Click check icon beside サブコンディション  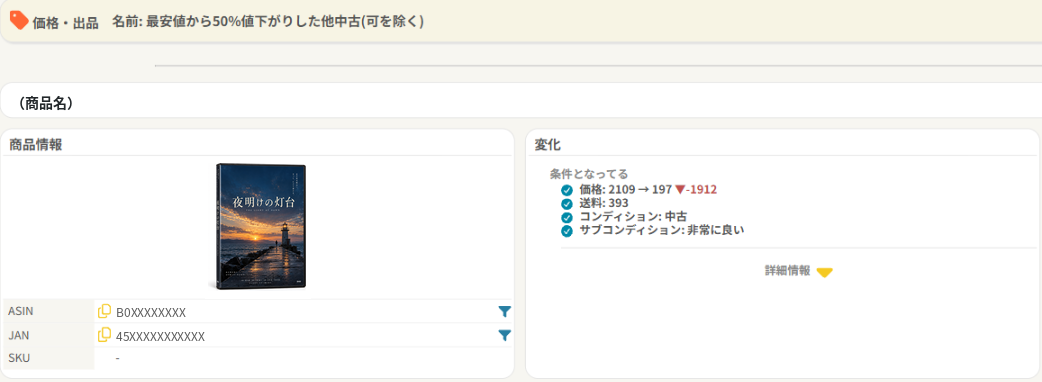click(567, 231)
